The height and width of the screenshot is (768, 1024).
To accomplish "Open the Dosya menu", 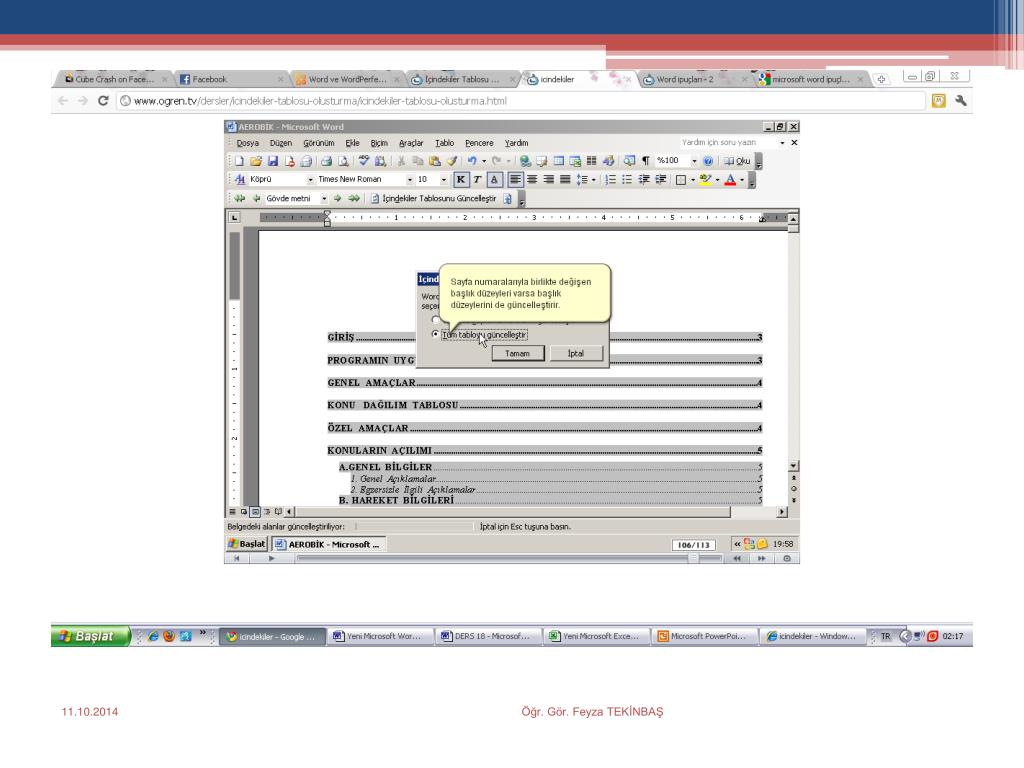I will (x=248, y=143).
